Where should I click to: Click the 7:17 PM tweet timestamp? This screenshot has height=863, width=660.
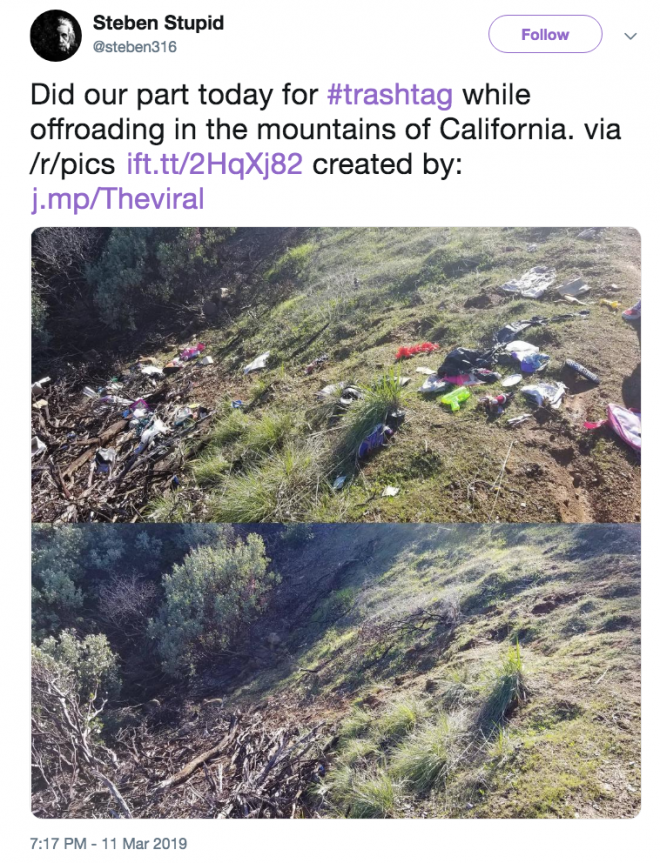tap(62, 844)
